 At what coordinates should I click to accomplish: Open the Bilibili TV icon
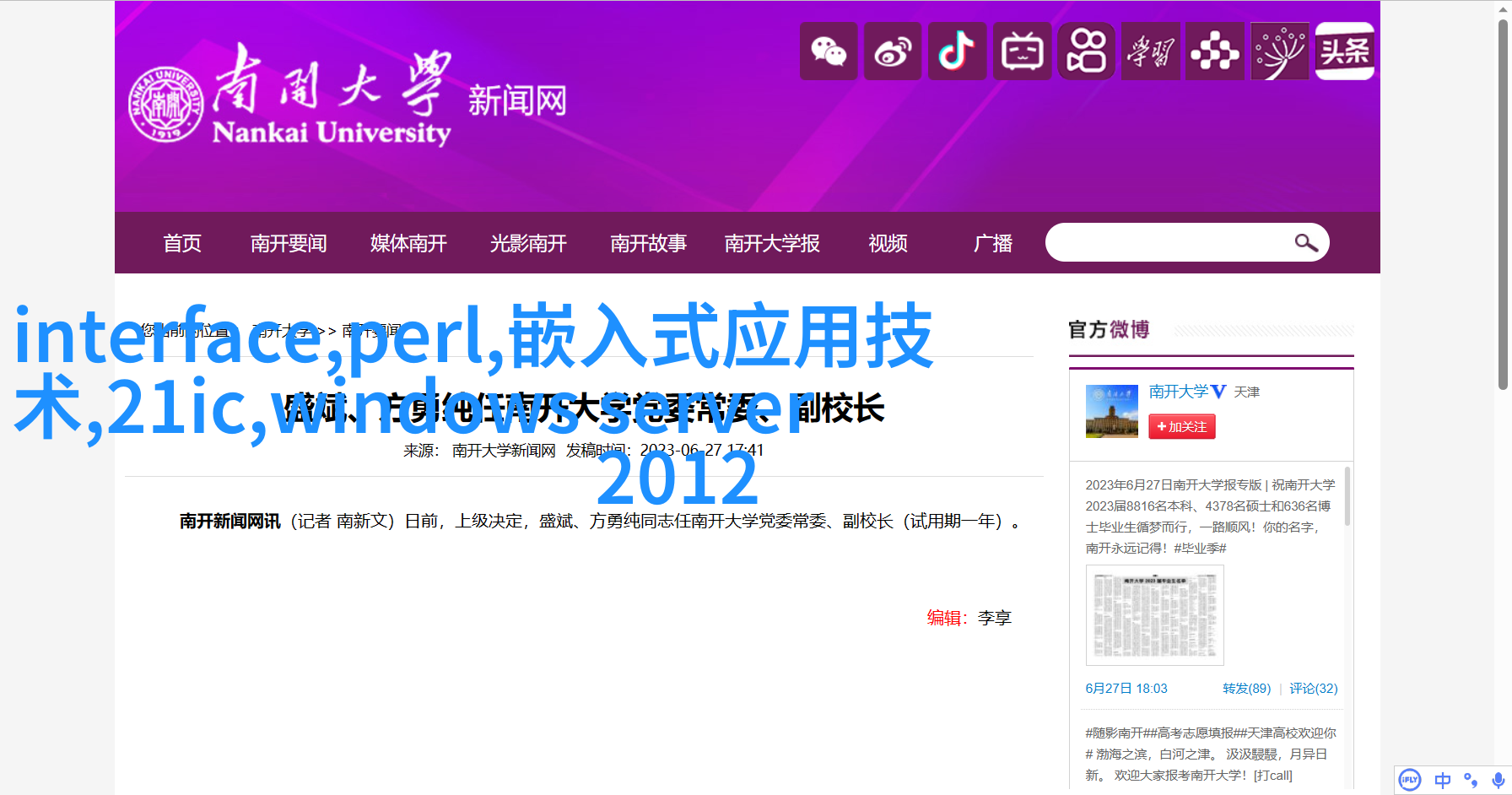[x=1022, y=51]
